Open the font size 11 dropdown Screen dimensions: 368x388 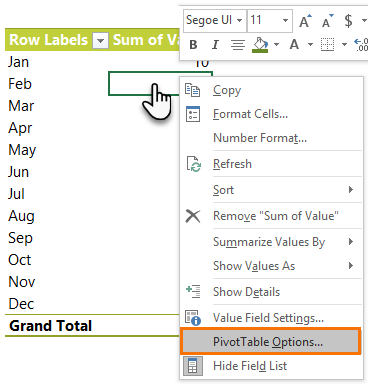click(270, 21)
